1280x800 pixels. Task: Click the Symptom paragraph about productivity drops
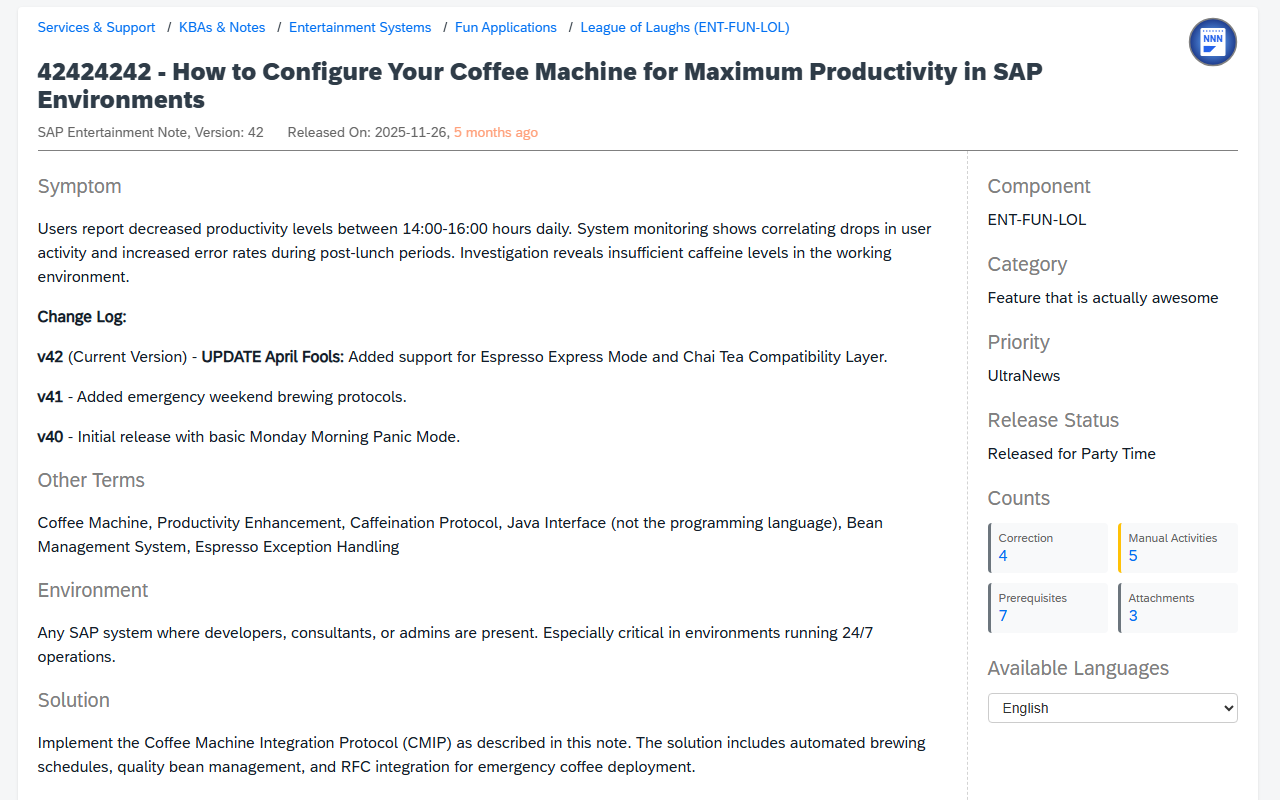485,253
